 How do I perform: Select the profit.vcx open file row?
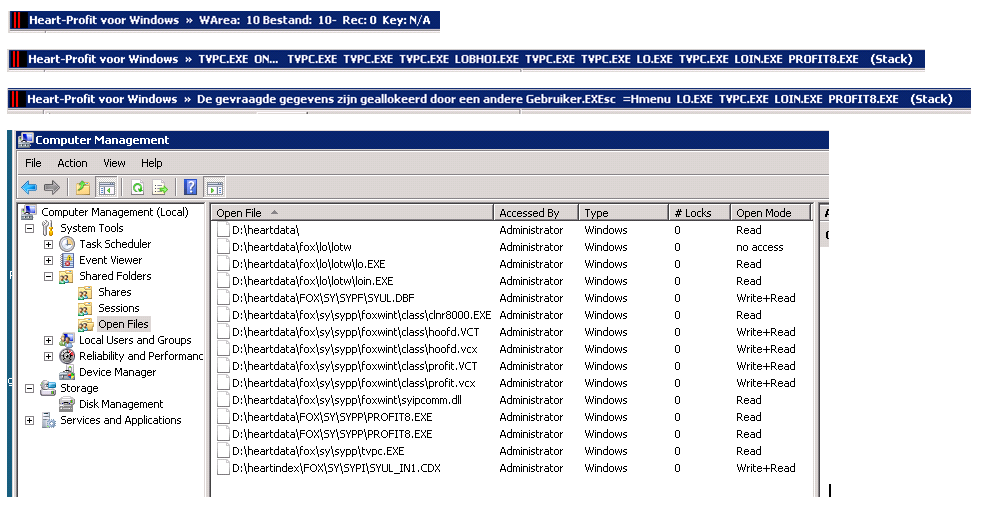pyautogui.click(x=511, y=383)
